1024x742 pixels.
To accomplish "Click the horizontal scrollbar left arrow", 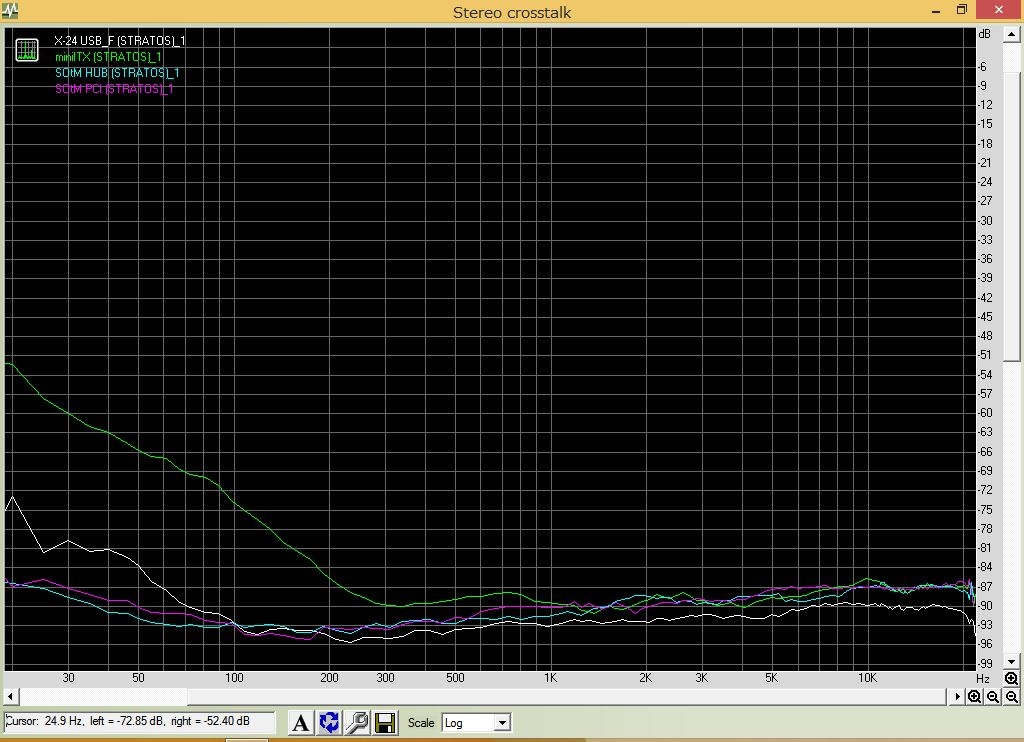I will coord(11,697).
